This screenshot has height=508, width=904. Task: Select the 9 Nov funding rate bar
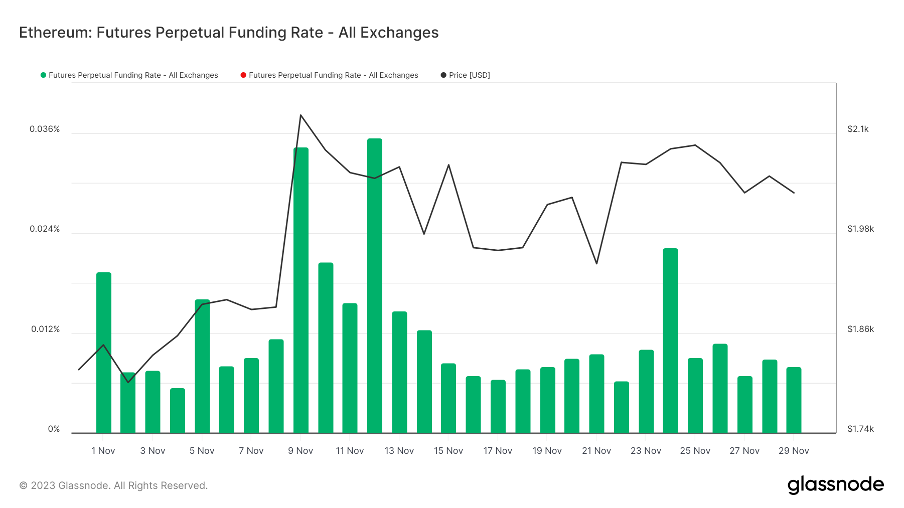point(300,290)
